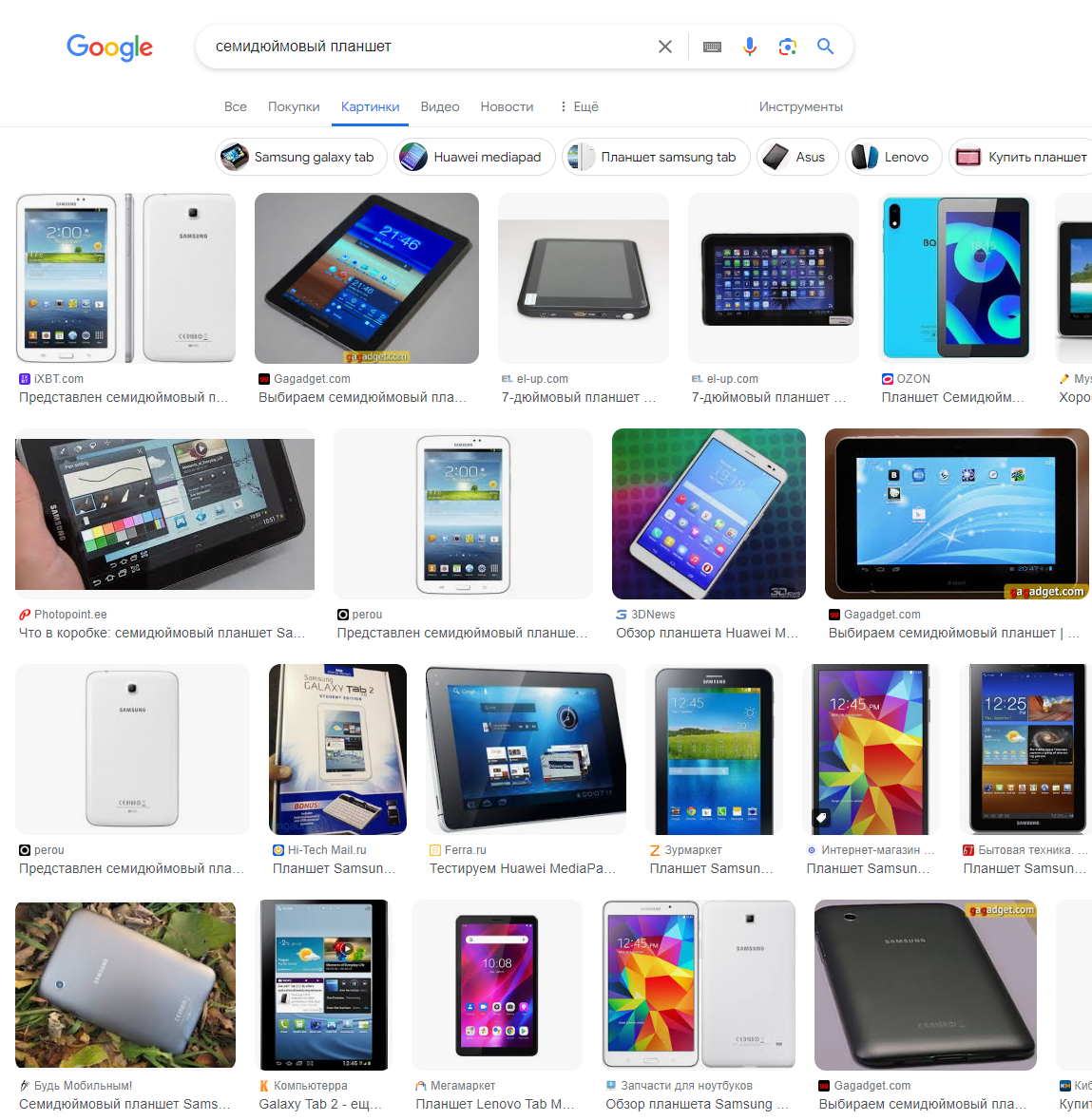Open the on-screen keyboard icon
The height and width of the screenshot is (1120, 1092).
712,47
